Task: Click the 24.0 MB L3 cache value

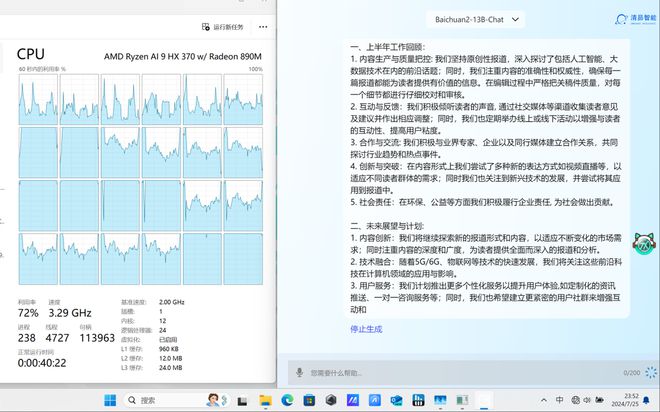Action: click(171, 368)
